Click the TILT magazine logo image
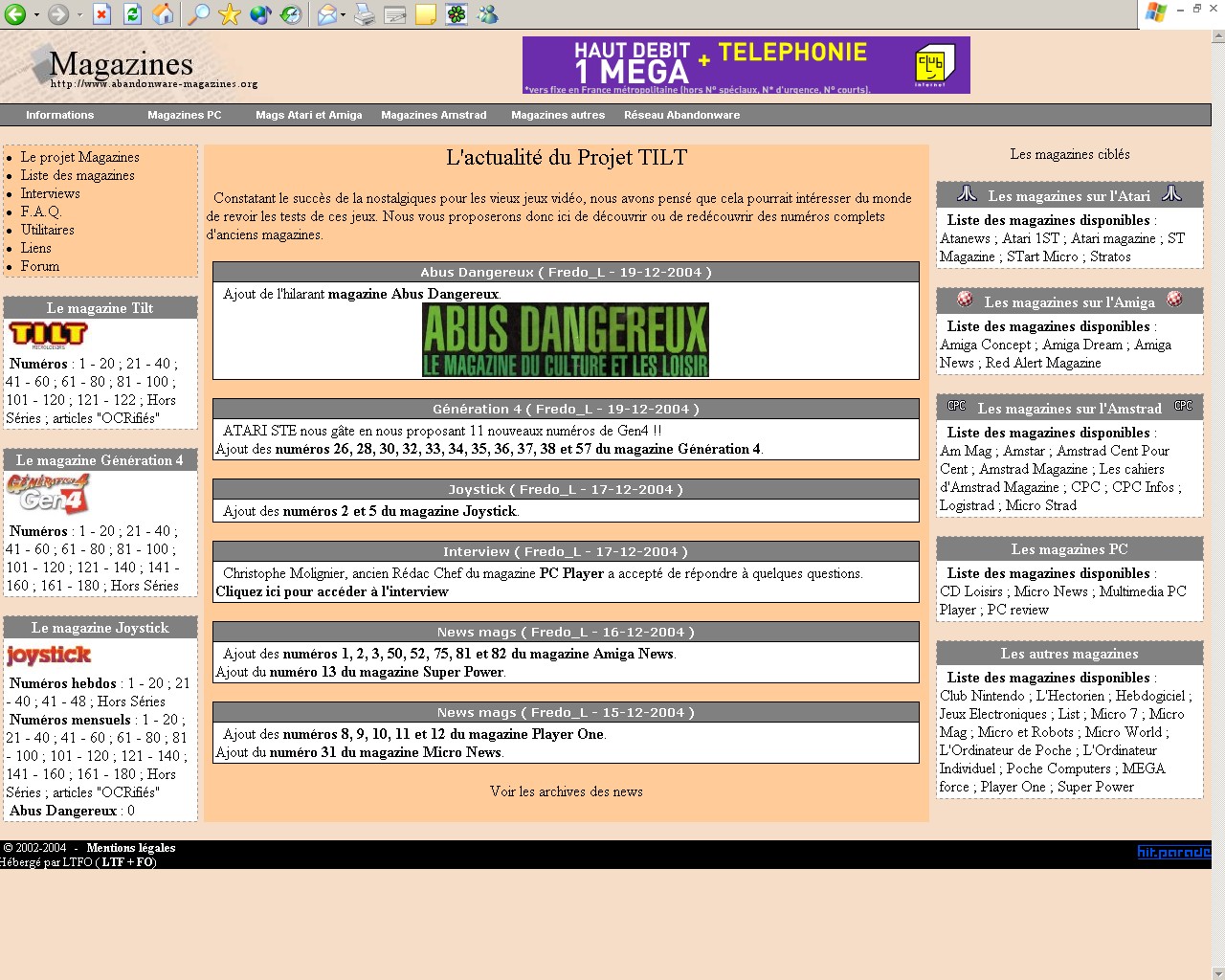This screenshot has width=1225, height=980. (48, 334)
